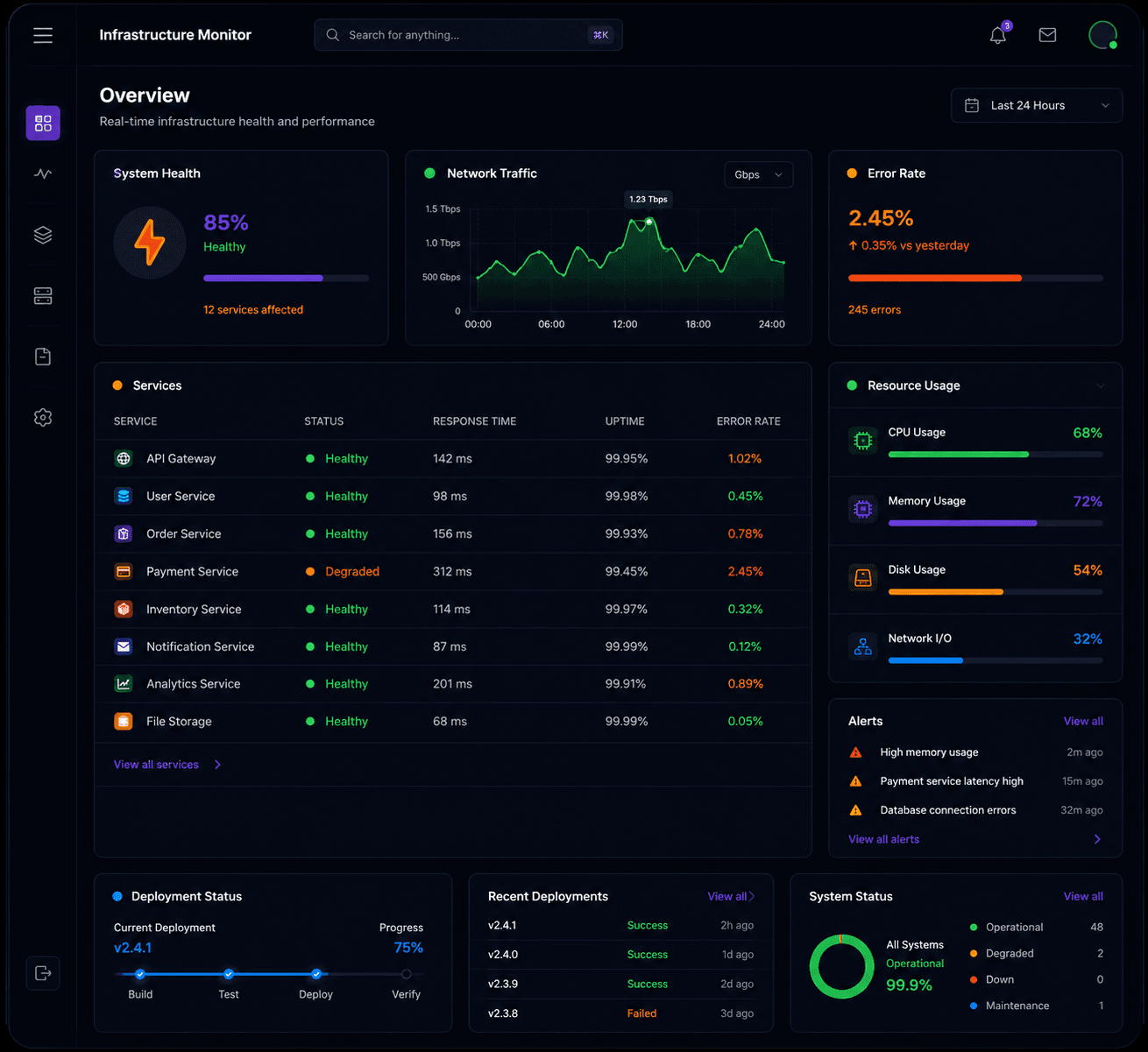Open the settings gear in sidebar
Viewport: 1148px width, 1052px height.
pyautogui.click(x=43, y=418)
